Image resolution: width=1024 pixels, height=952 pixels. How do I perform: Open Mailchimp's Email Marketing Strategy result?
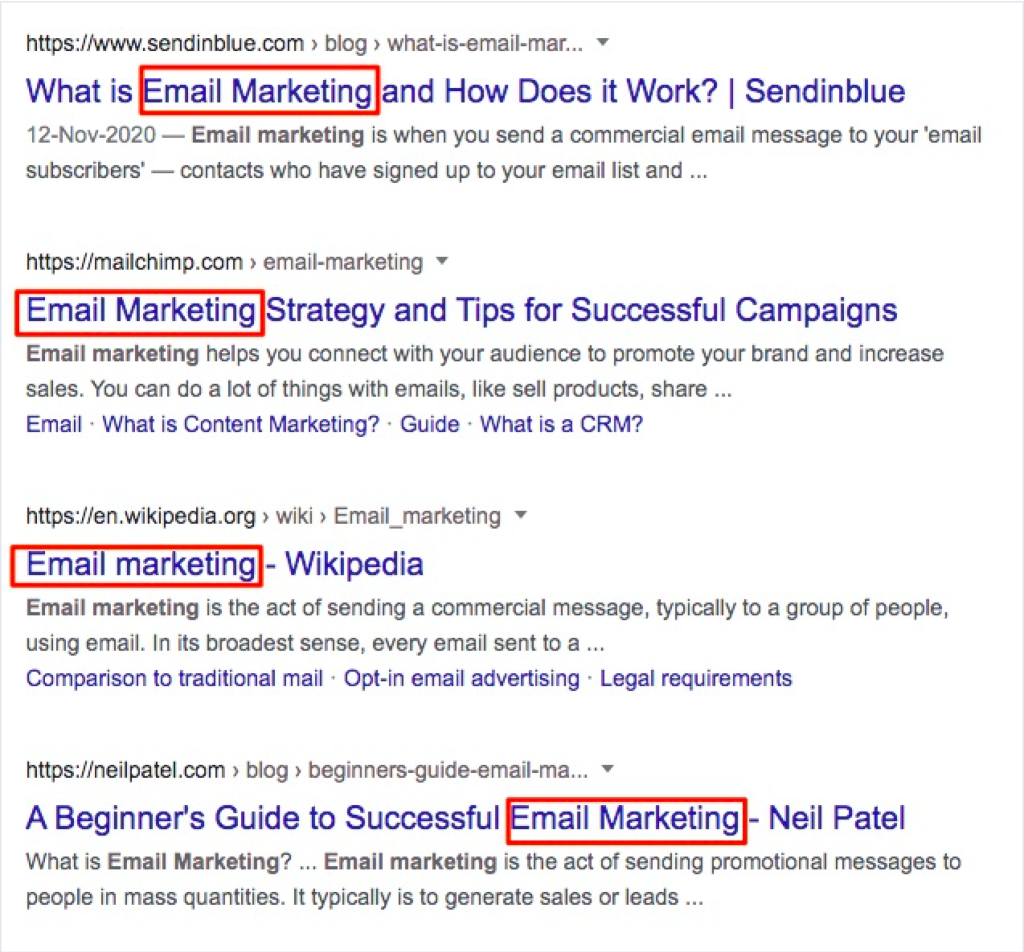click(461, 310)
